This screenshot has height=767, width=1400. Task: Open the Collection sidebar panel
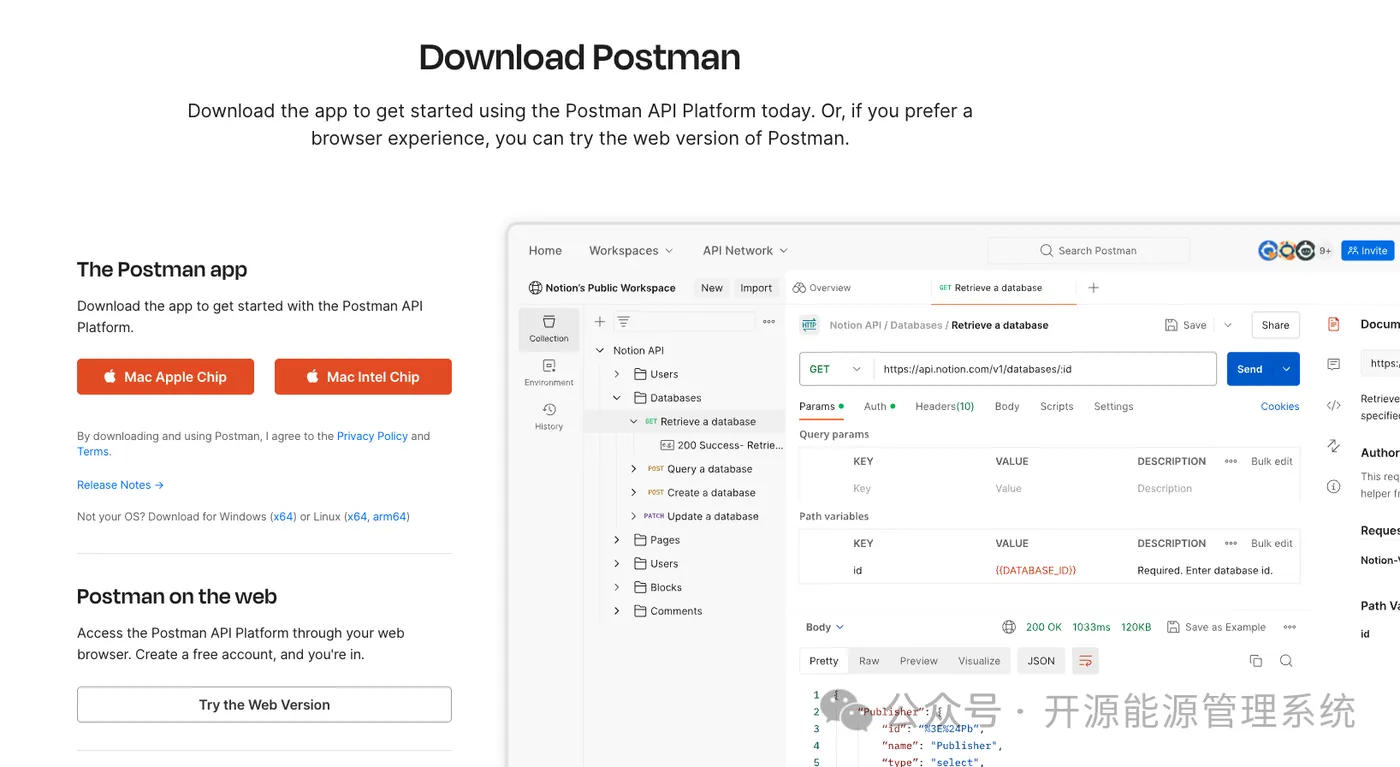point(549,329)
